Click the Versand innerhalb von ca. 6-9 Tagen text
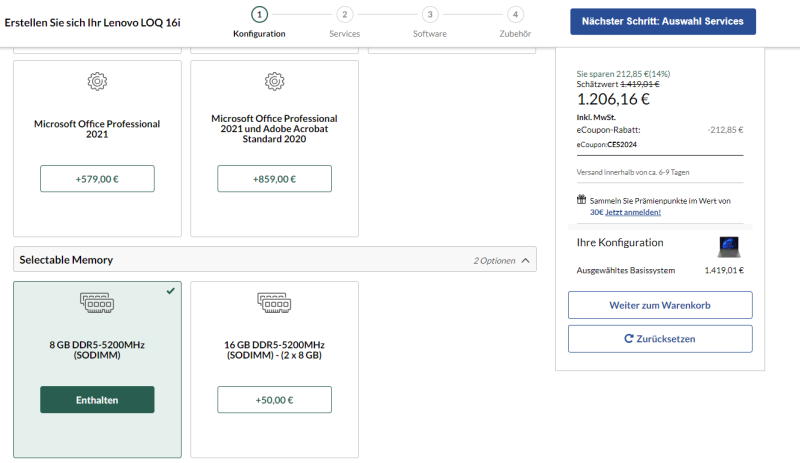 click(633, 172)
